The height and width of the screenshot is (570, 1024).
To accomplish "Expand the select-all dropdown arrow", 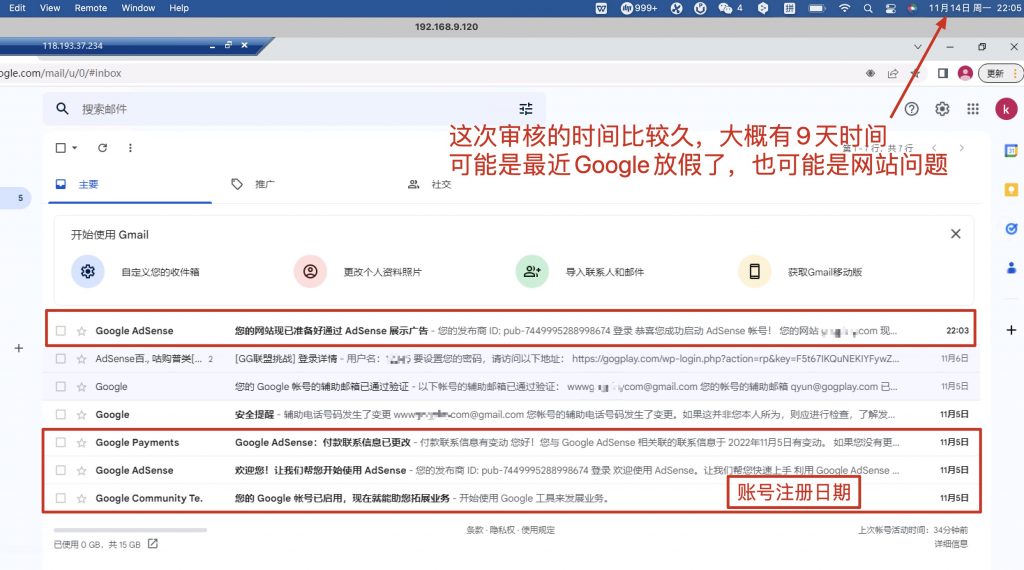I will [x=74, y=148].
